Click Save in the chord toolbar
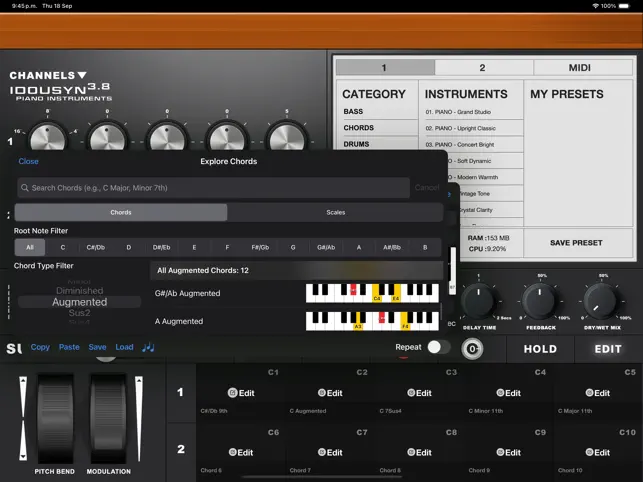643x482 pixels. pos(97,347)
